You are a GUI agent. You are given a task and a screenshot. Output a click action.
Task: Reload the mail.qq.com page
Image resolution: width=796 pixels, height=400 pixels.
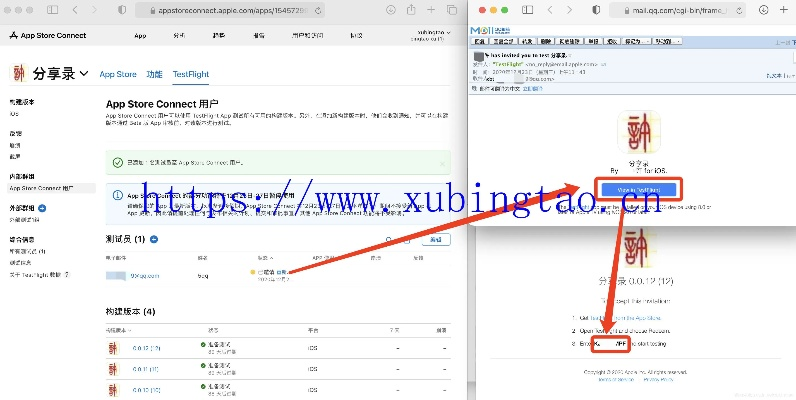(x=739, y=10)
